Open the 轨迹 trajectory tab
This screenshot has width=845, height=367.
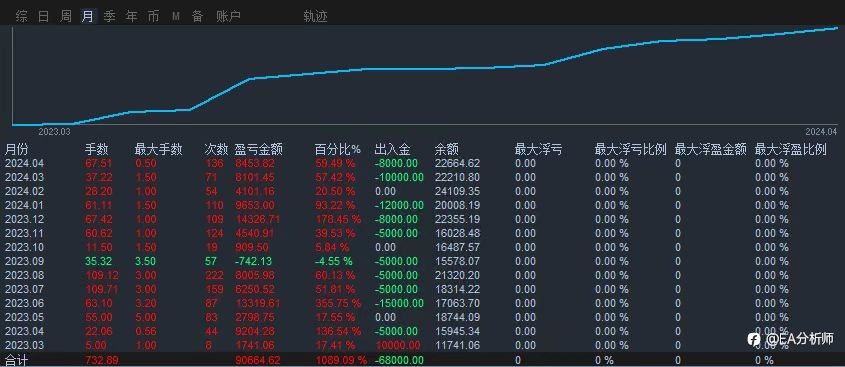(315, 17)
